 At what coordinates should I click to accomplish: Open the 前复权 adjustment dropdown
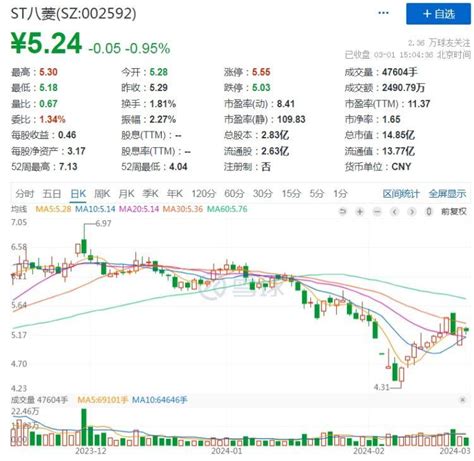454,212
